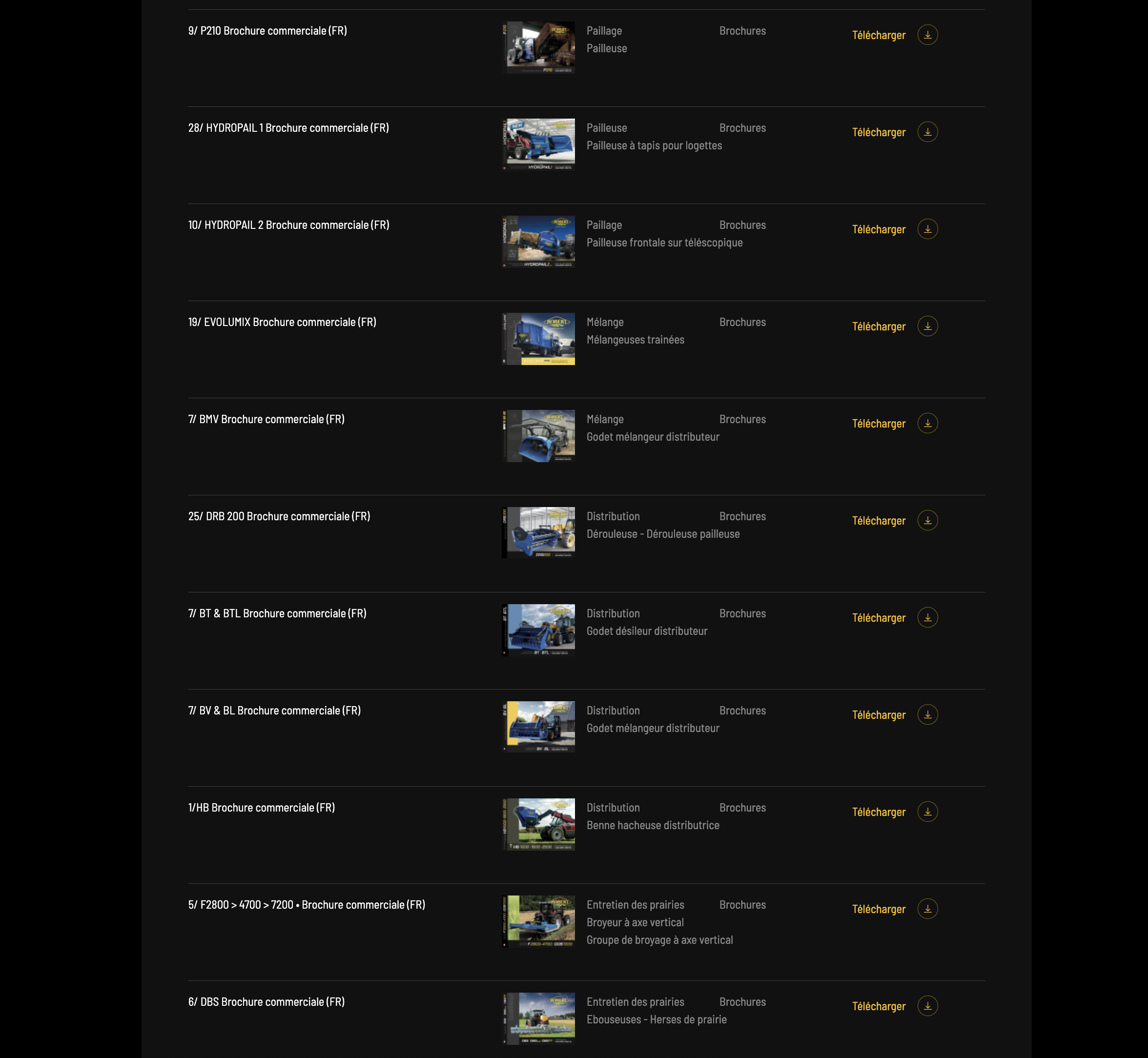
Task: Click Télécharger link for BV & BL brochure
Action: click(x=878, y=715)
